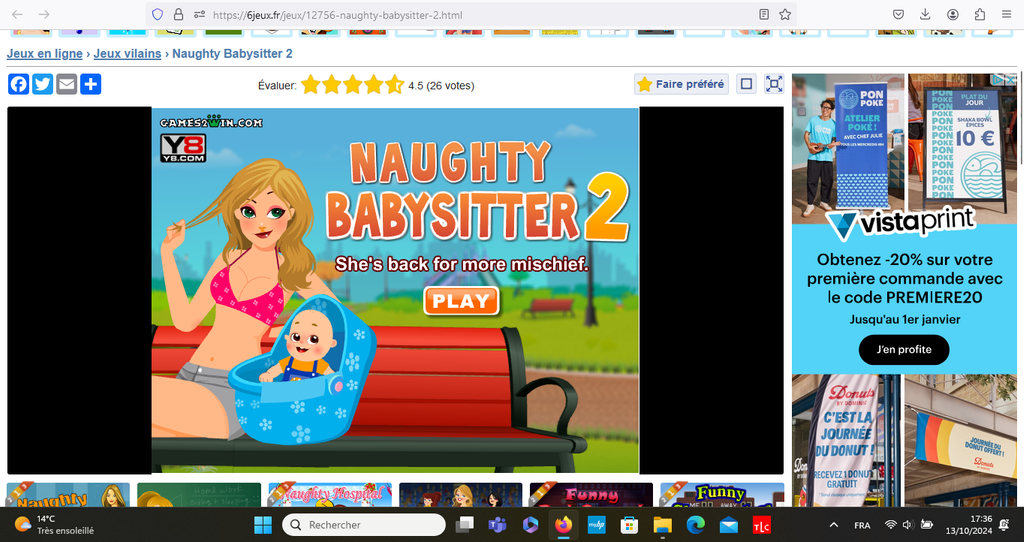
Task: Open the Jeux vilains category link
Action: (127, 54)
